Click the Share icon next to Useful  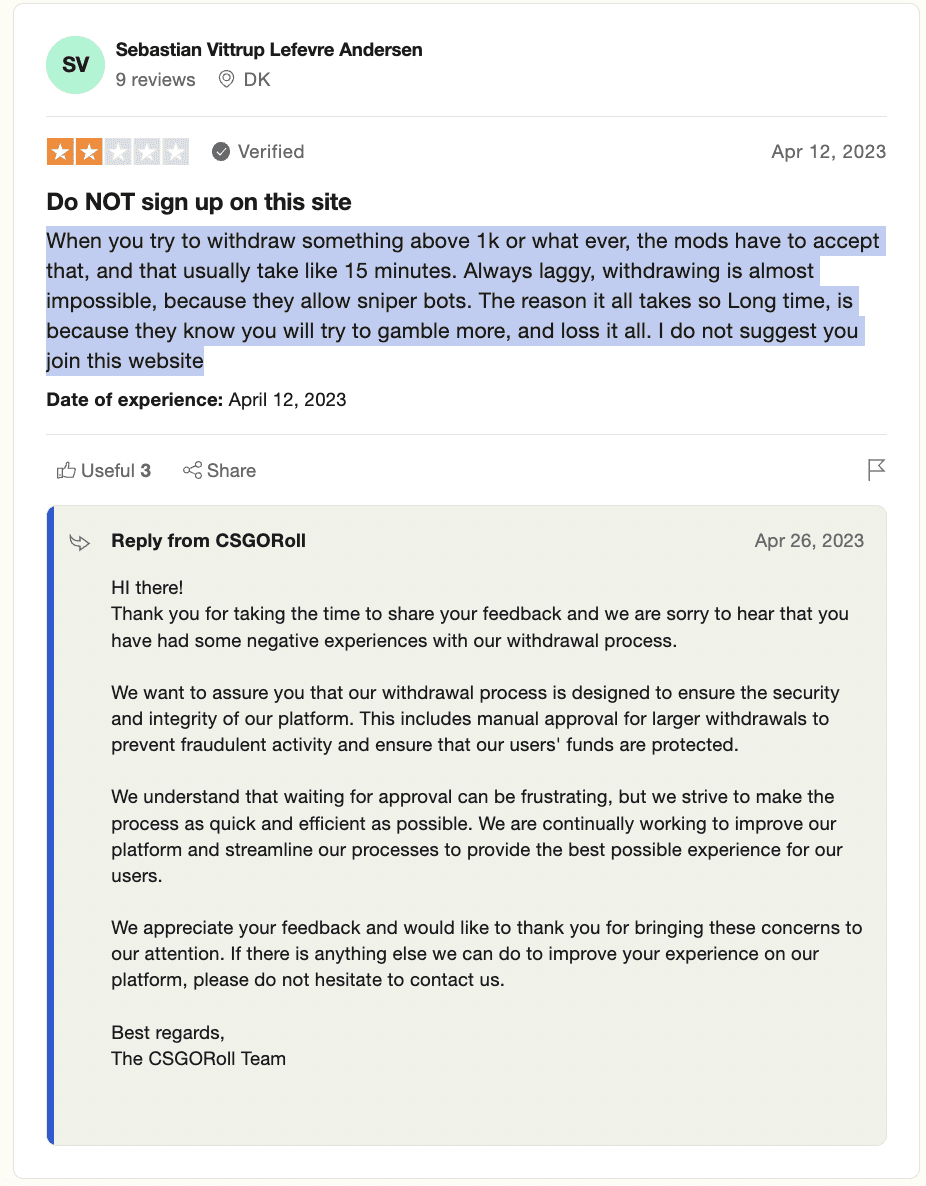click(192, 470)
